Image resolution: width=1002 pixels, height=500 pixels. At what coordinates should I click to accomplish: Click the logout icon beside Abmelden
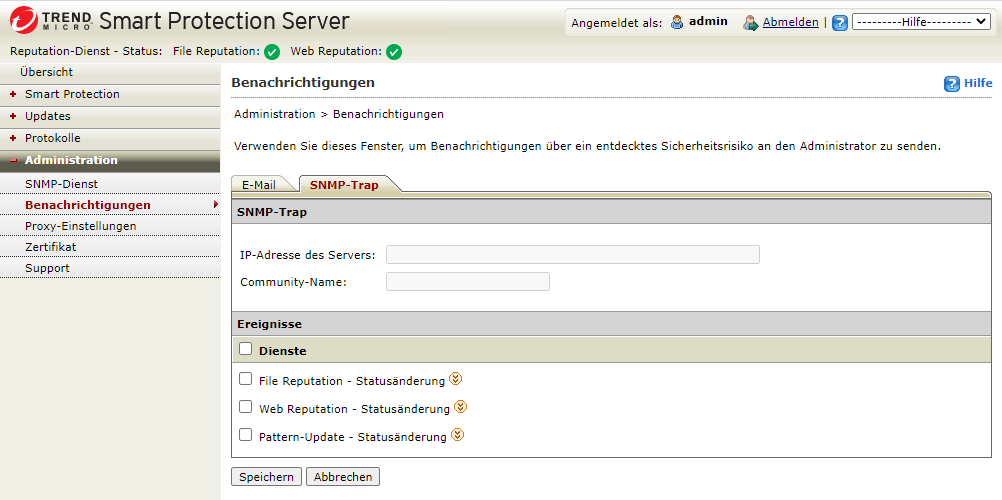(751, 23)
